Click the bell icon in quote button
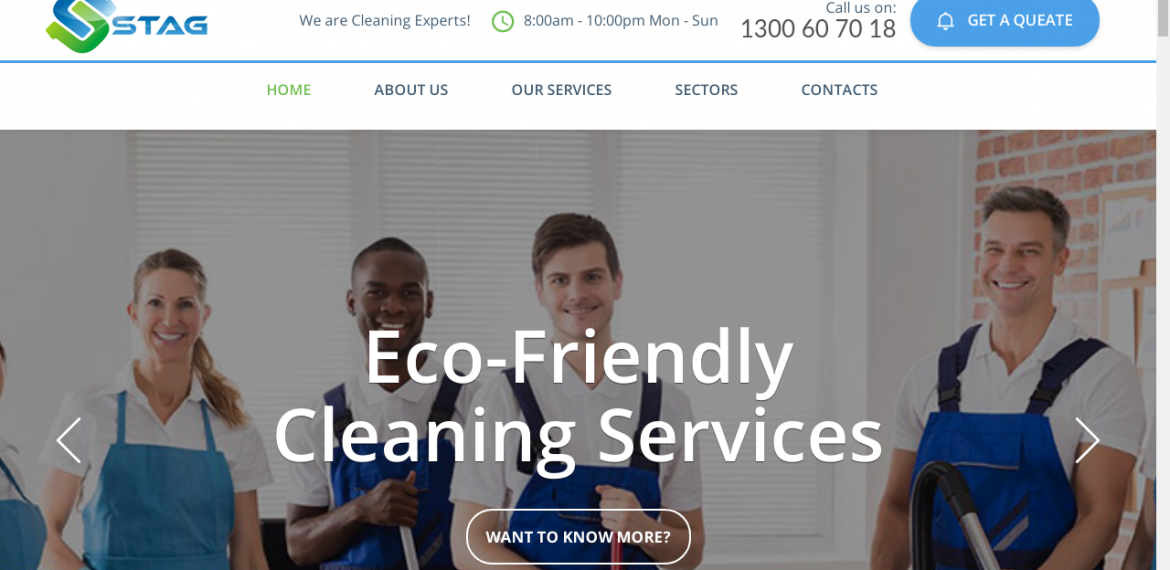Viewport: 1170px width, 570px height. point(945,21)
